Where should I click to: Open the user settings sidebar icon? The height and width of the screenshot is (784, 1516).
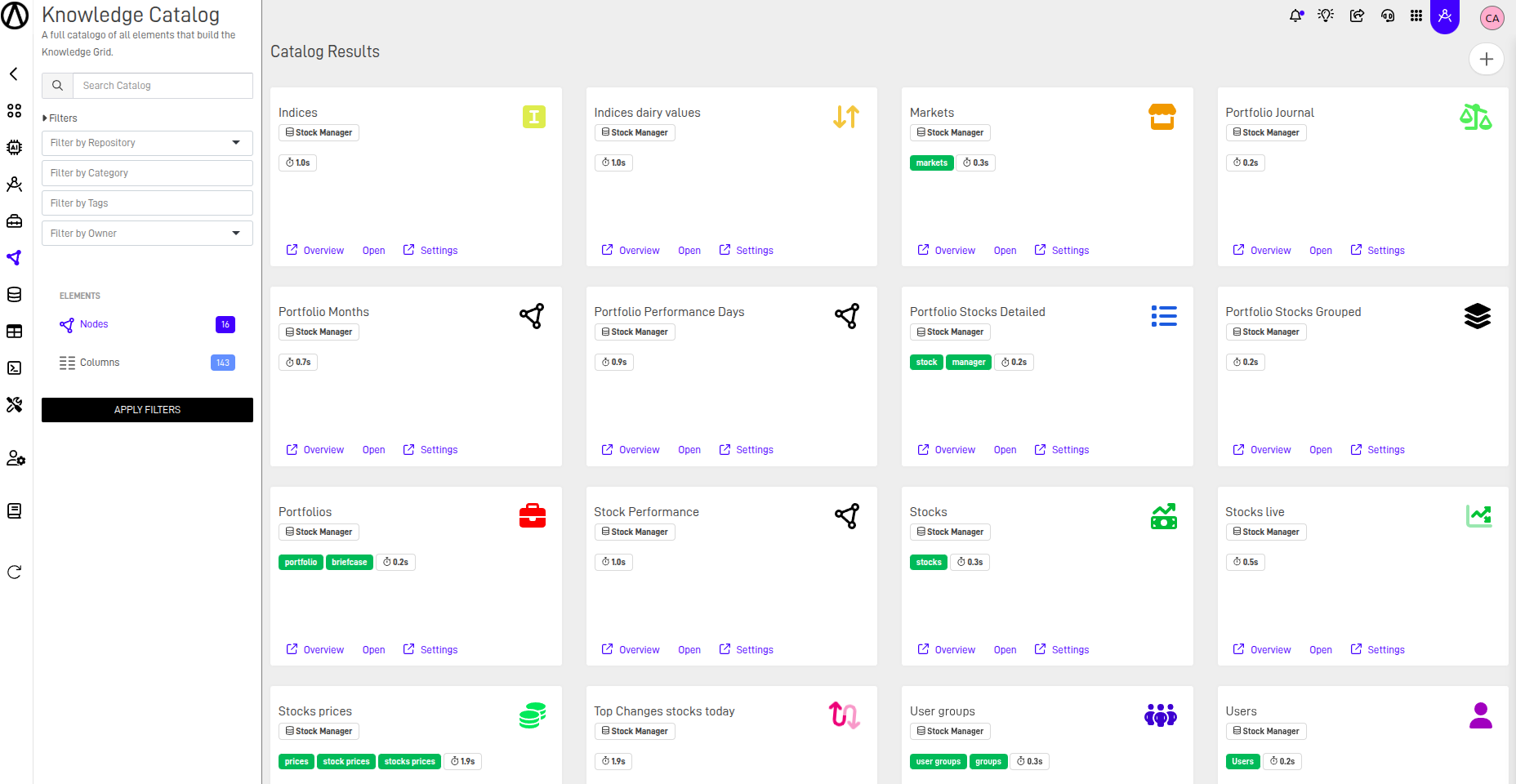click(x=16, y=458)
